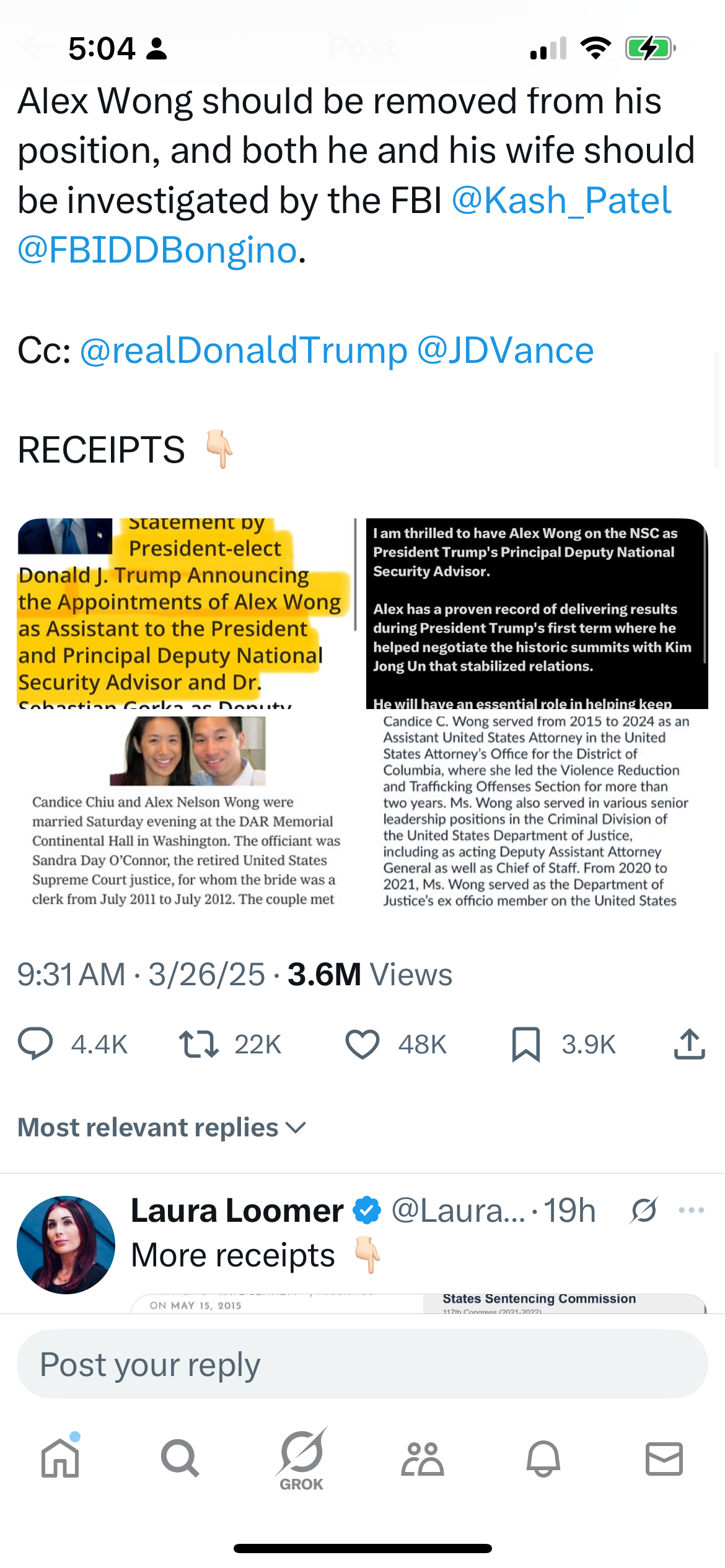
Task: Open the @Kash_Patel mention link
Action: (x=561, y=201)
